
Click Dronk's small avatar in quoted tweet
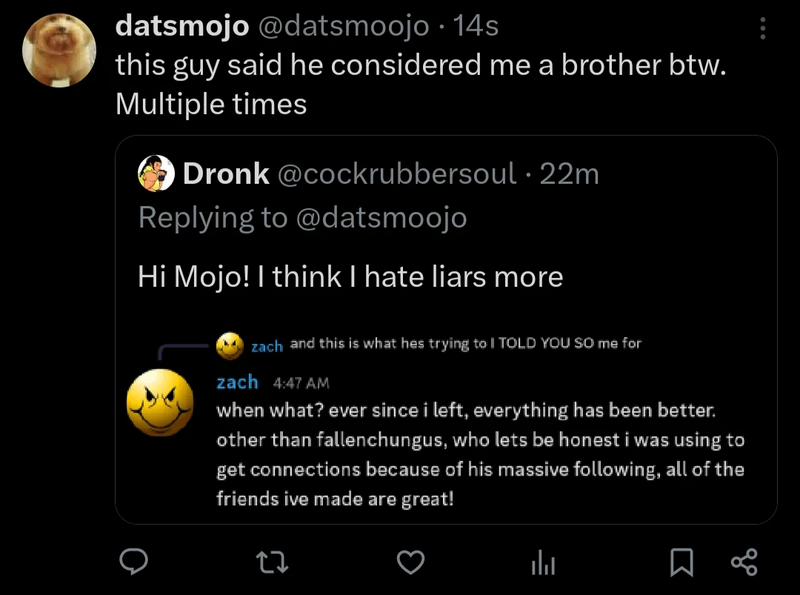(155, 174)
